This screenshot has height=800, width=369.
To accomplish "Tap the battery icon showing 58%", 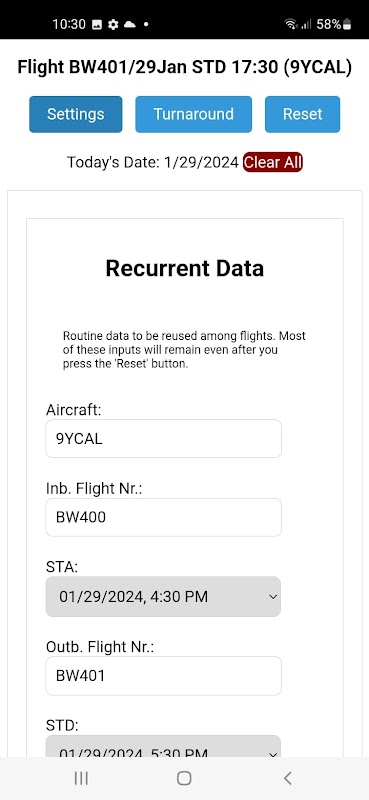I will click(348, 24).
